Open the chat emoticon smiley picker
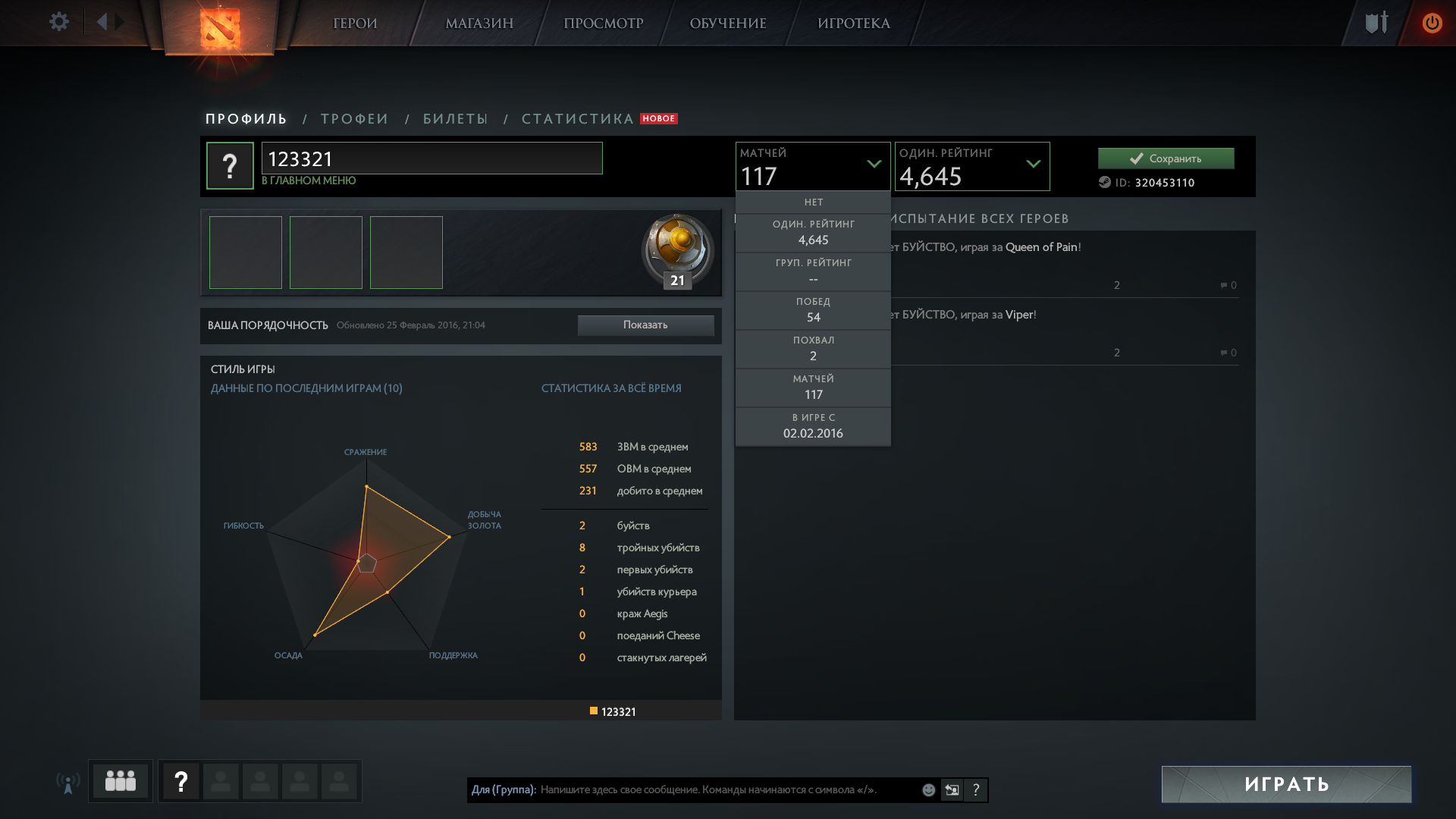This screenshot has width=1456, height=819. click(x=928, y=790)
